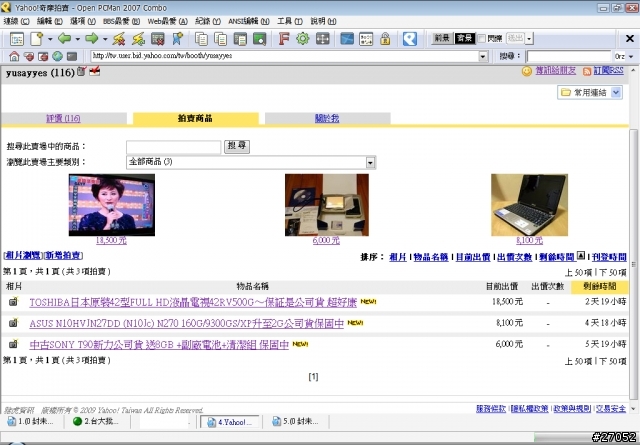Click the green picture toolbar icon
Screen dimensions: 640x445
click(260, 39)
